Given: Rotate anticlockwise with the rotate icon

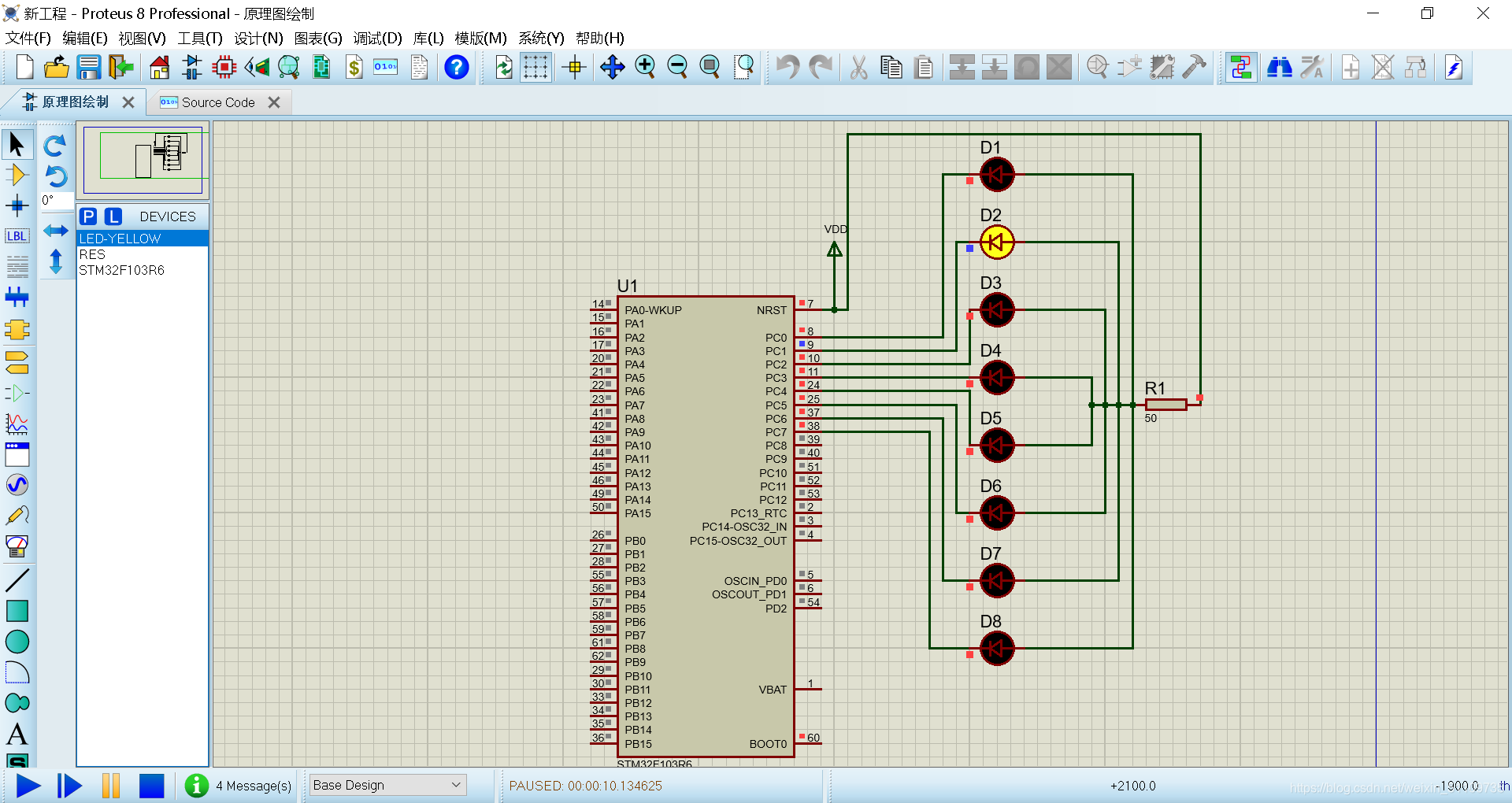Looking at the screenshot, I should point(55,176).
